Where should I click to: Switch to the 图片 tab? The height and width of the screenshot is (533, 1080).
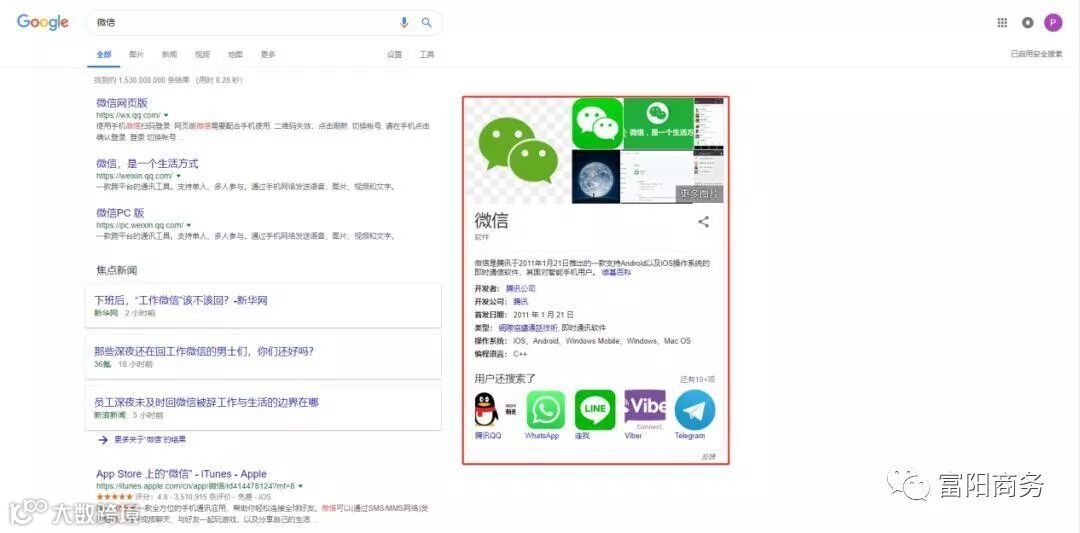click(136, 54)
